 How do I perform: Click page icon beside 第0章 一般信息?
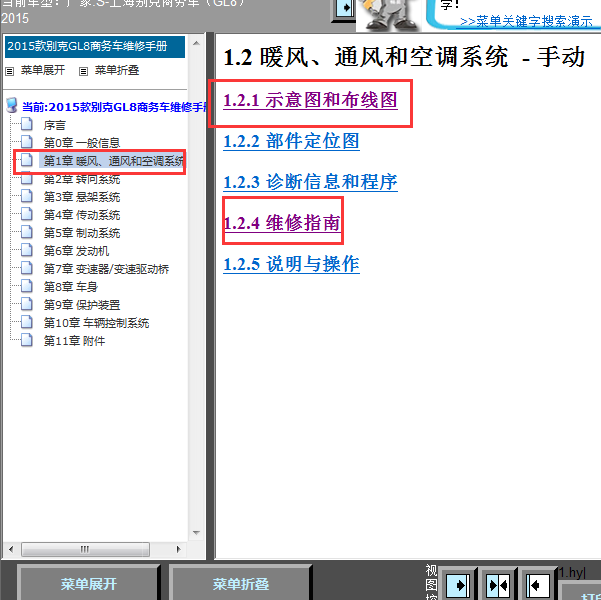pos(27,142)
